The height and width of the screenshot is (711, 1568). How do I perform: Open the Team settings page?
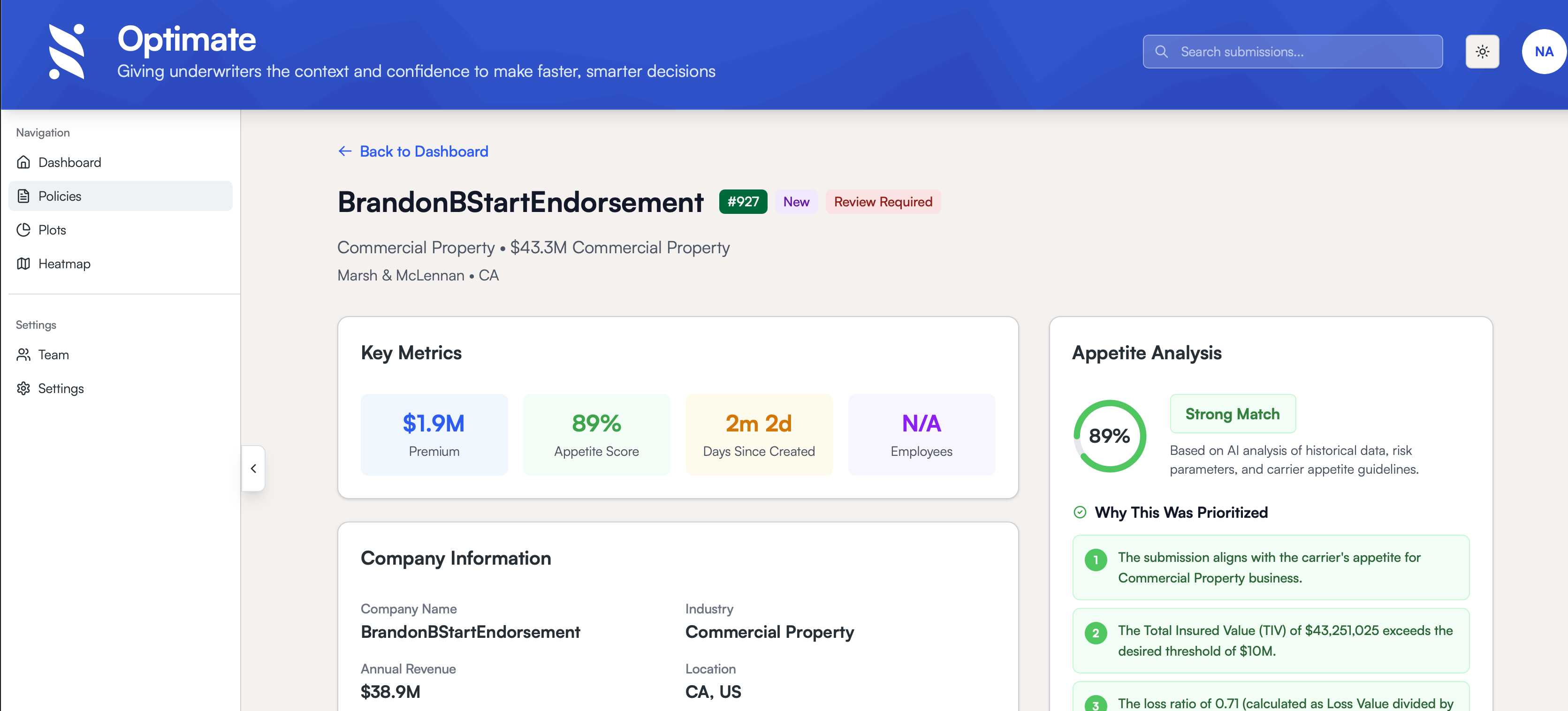click(x=121, y=355)
